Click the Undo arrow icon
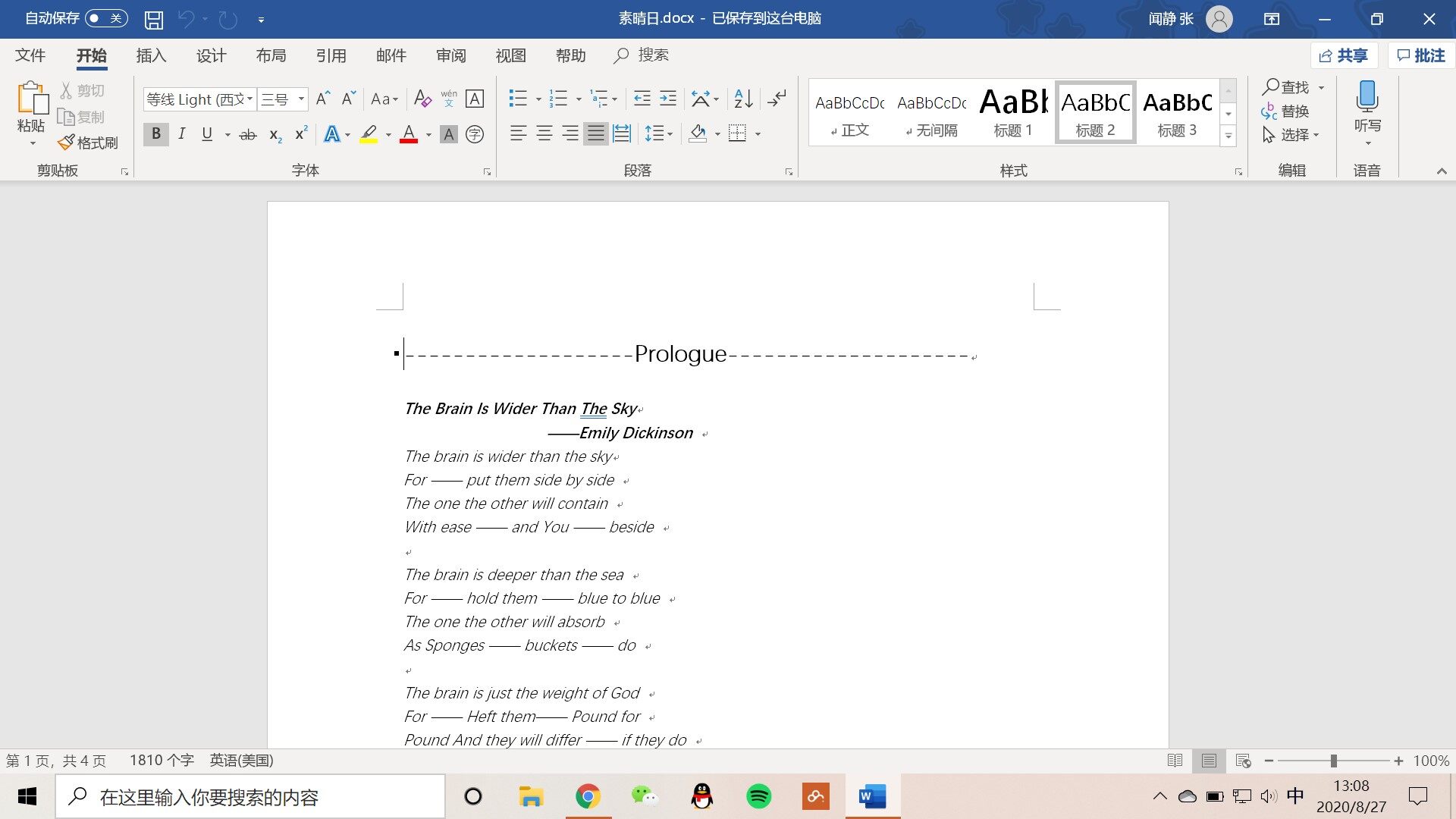 point(186,19)
